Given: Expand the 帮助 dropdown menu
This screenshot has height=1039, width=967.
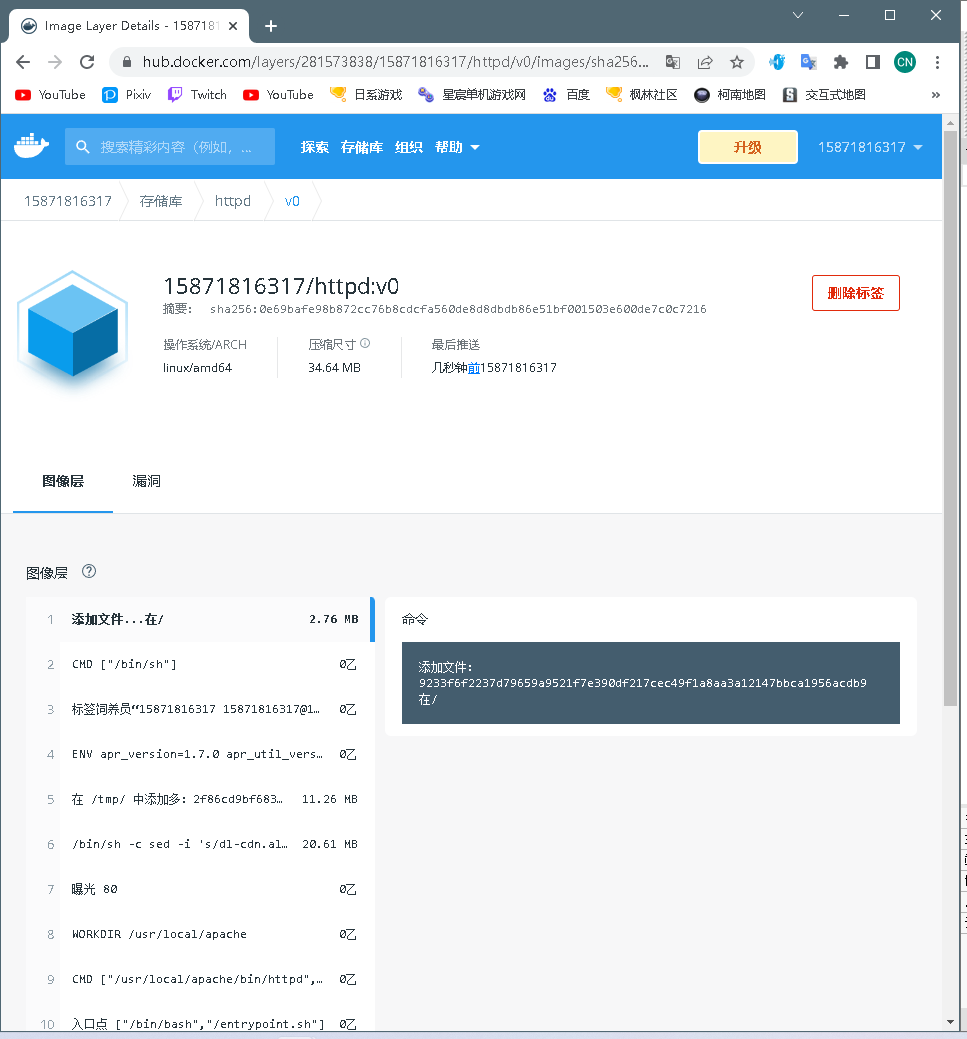Looking at the screenshot, I should [x=457, y=147].
